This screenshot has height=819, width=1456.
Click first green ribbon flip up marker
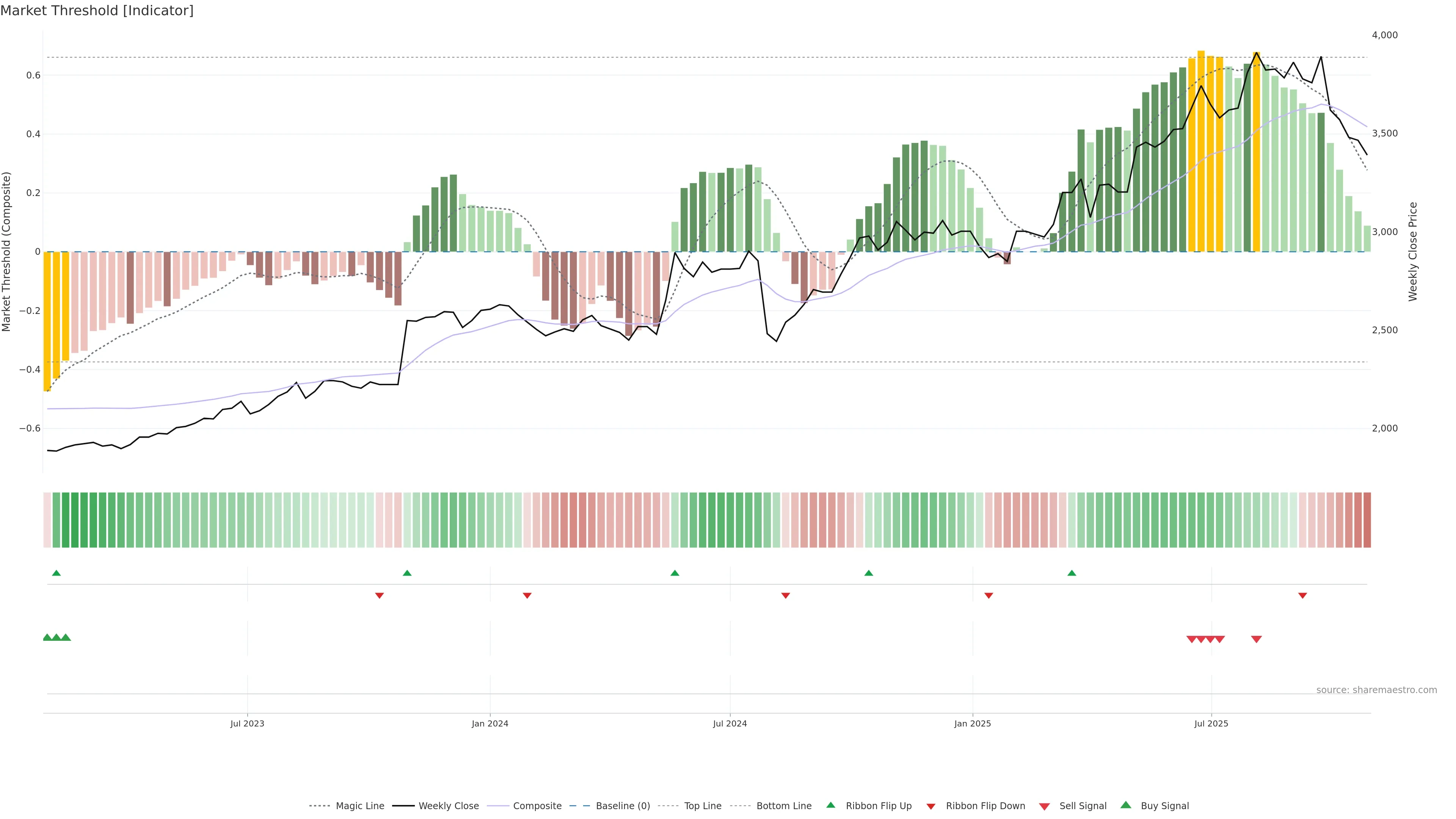click(56, 573)
